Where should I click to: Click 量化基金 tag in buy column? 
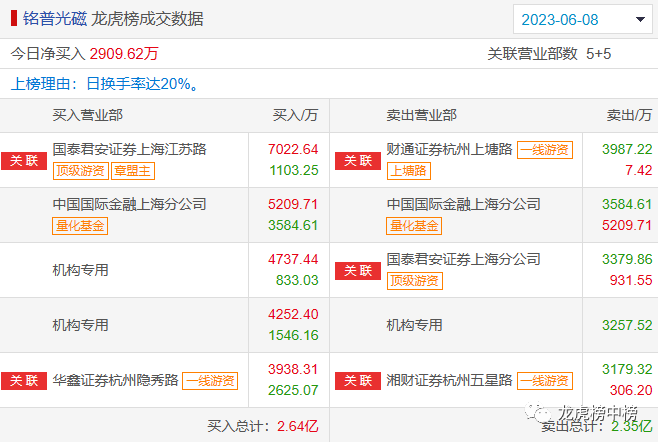(80, 226)
